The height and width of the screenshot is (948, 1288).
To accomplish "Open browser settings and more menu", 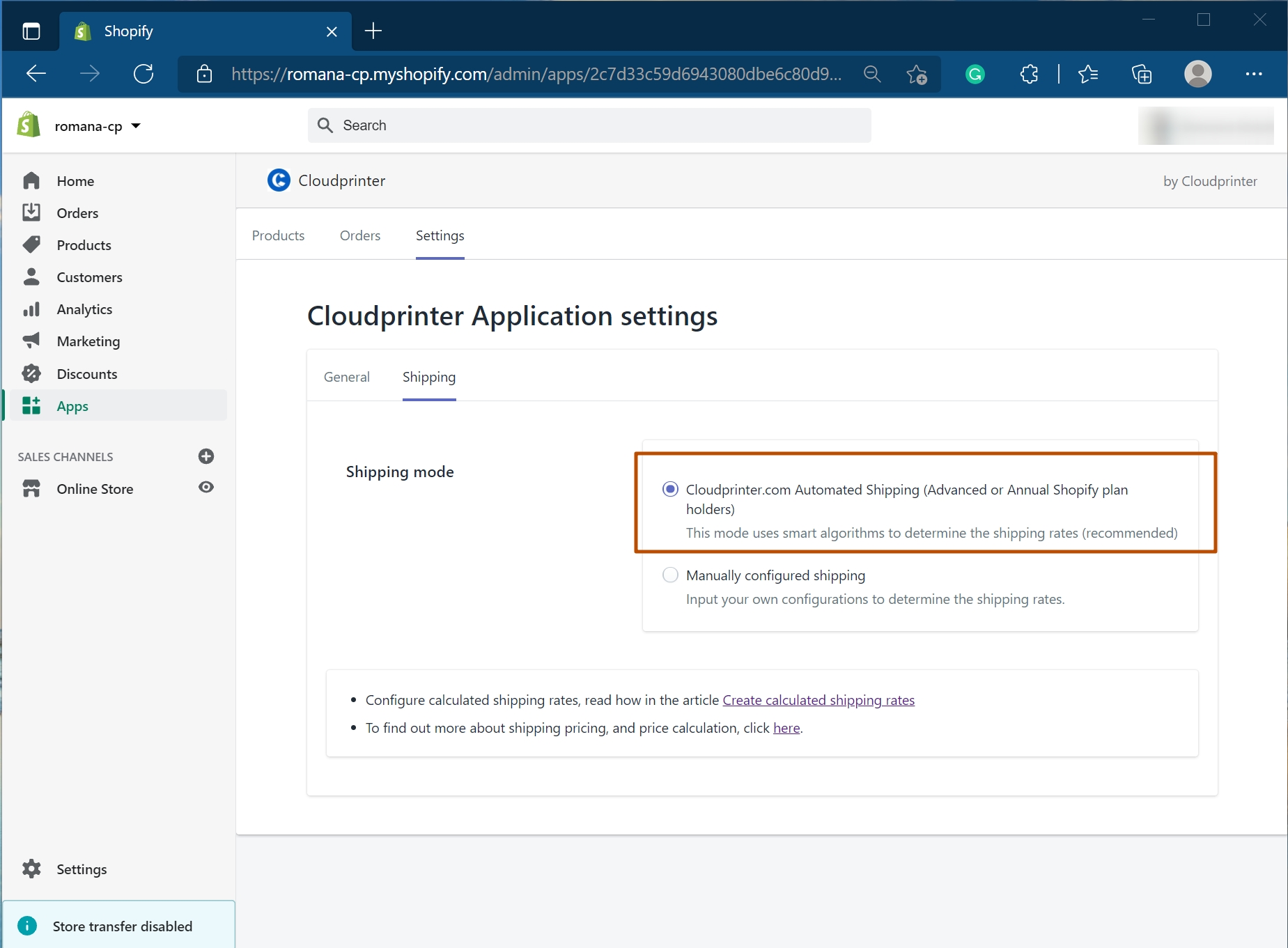I will [x=1254, y=74].
